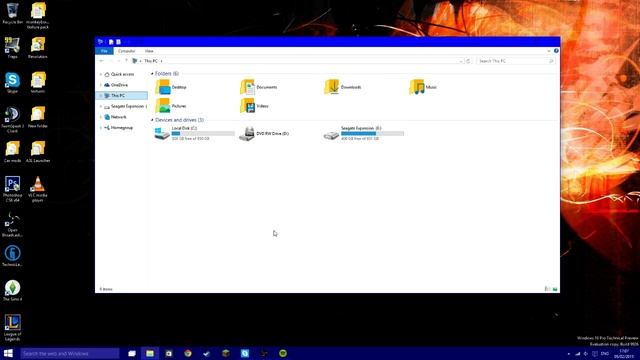Click the Back navigation arrow
This screenshot has height=360, width=640.
click(x=102, y=61)
